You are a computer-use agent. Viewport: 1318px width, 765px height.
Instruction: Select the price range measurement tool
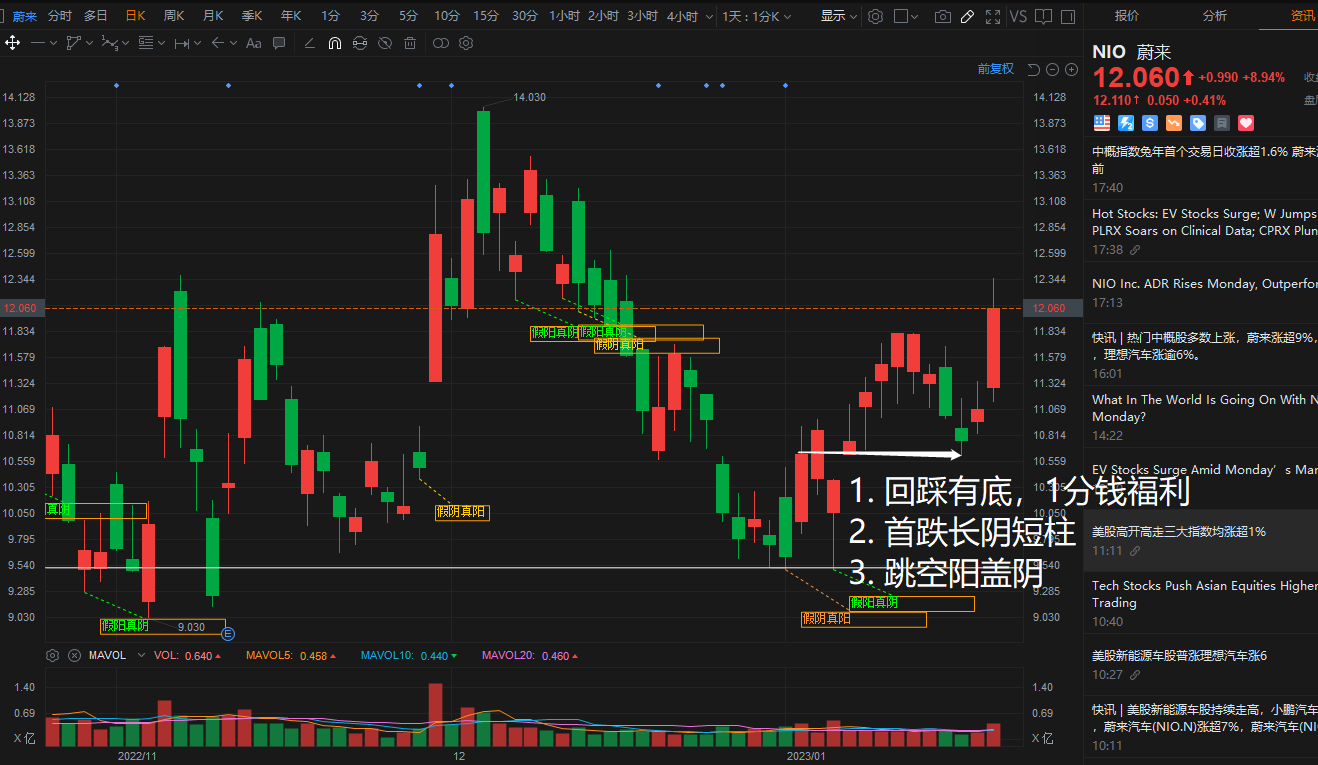[182, 43]
